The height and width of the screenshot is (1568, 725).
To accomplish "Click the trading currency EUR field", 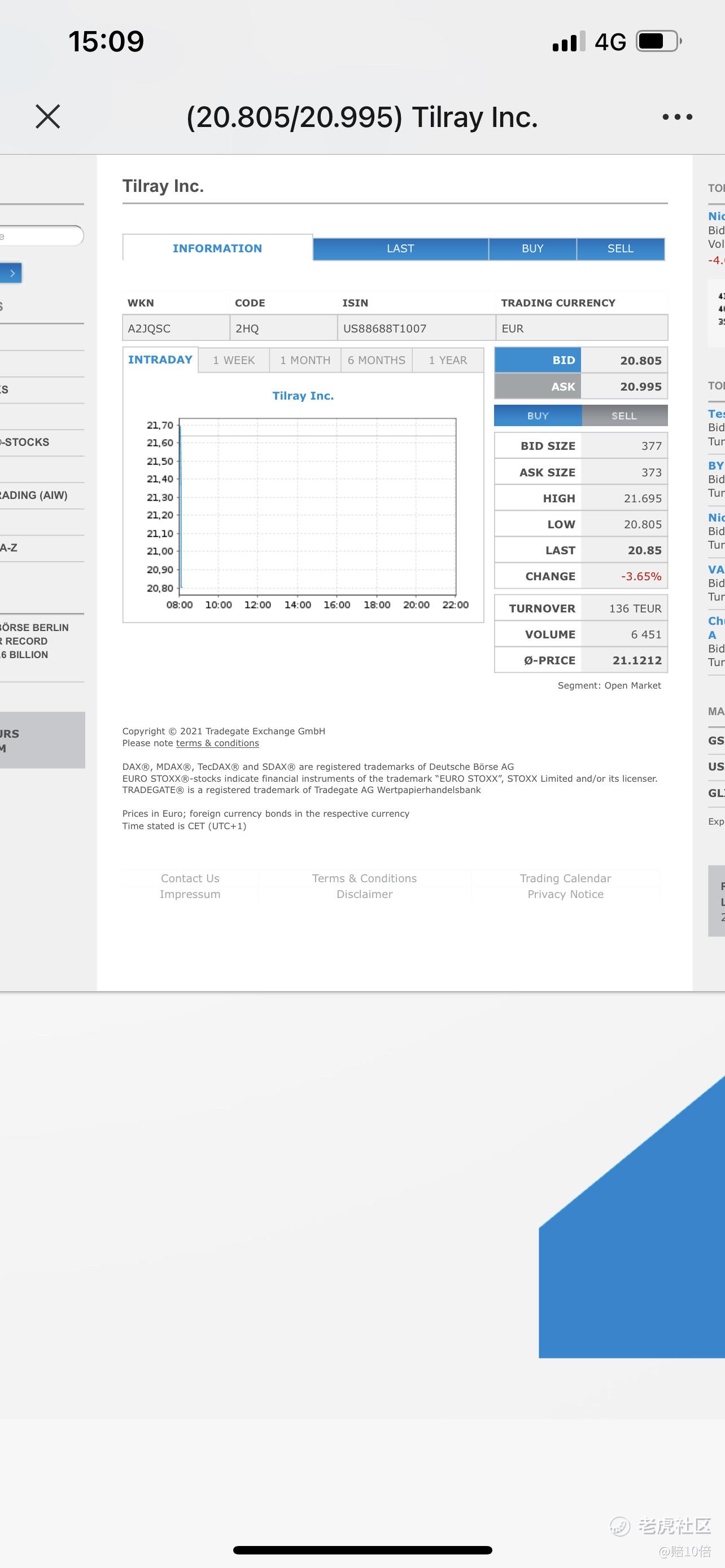I will point(582,328).
